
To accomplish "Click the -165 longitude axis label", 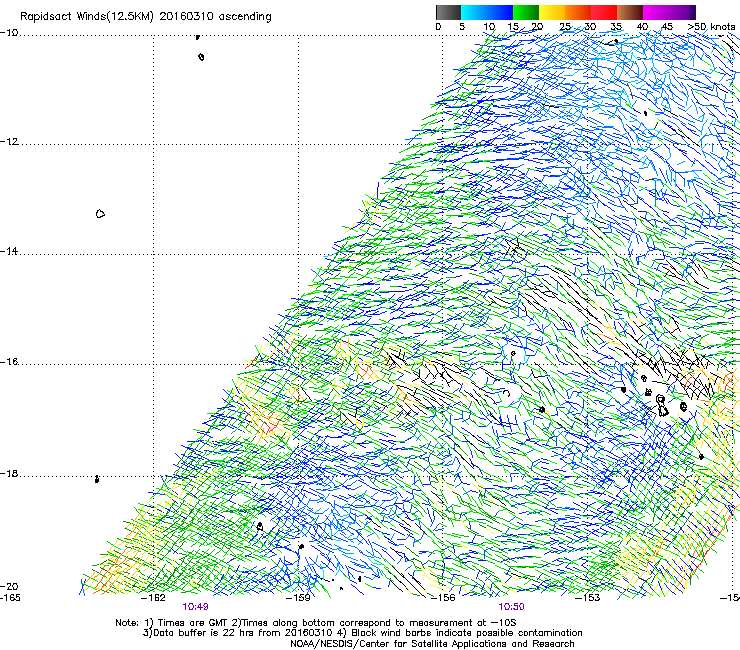I will pyautogui.click(x=10, y=598).
